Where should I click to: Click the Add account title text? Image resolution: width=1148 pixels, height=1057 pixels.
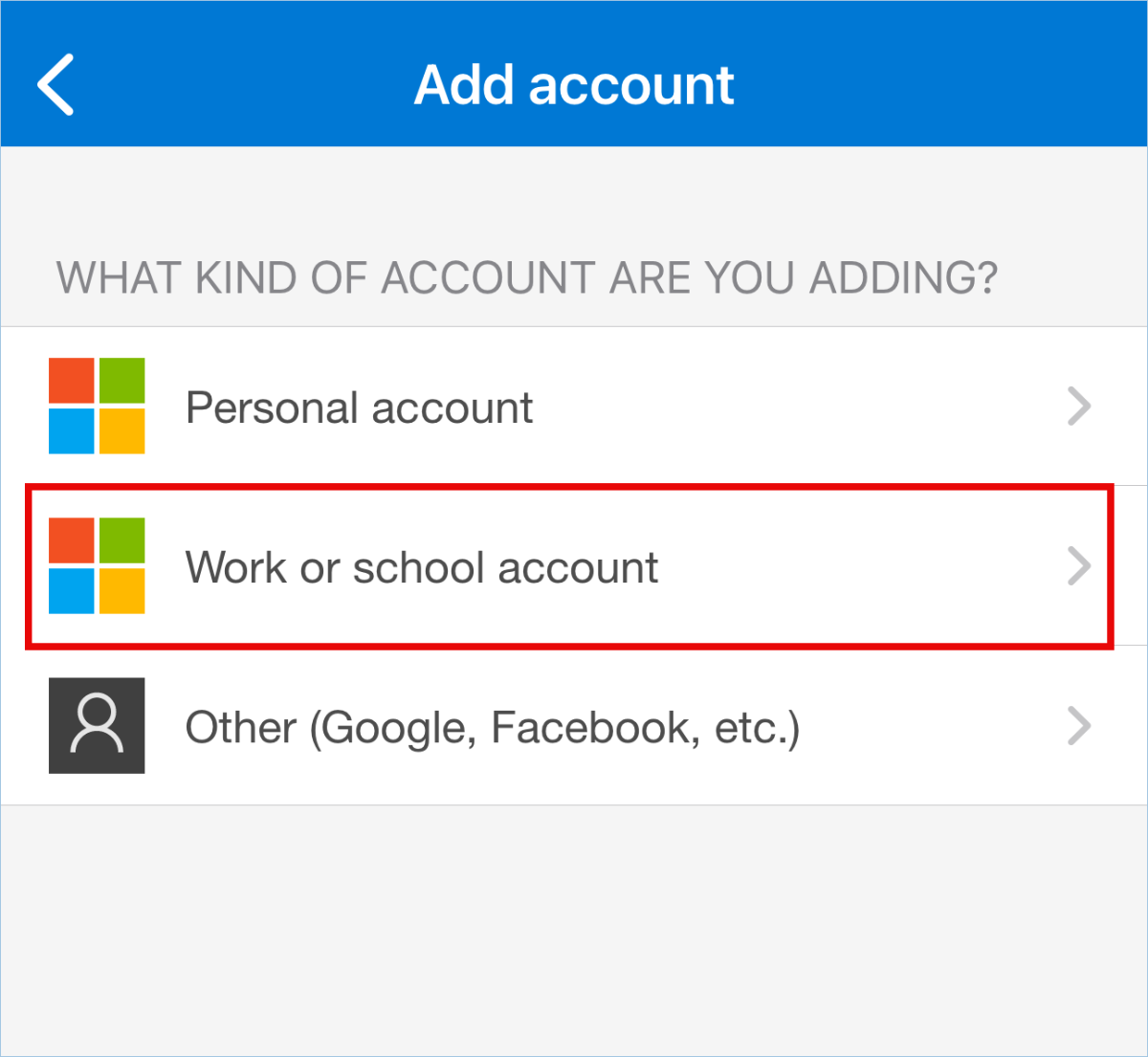(574, 85)
